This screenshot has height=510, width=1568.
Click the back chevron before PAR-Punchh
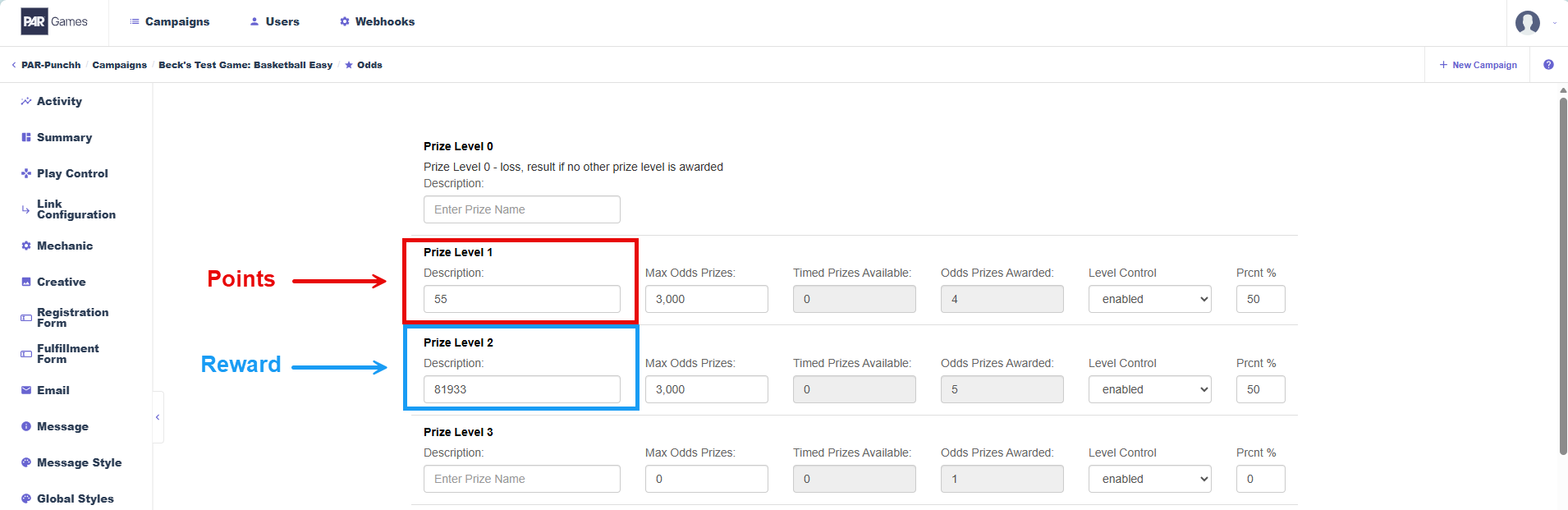coord(13,65)
